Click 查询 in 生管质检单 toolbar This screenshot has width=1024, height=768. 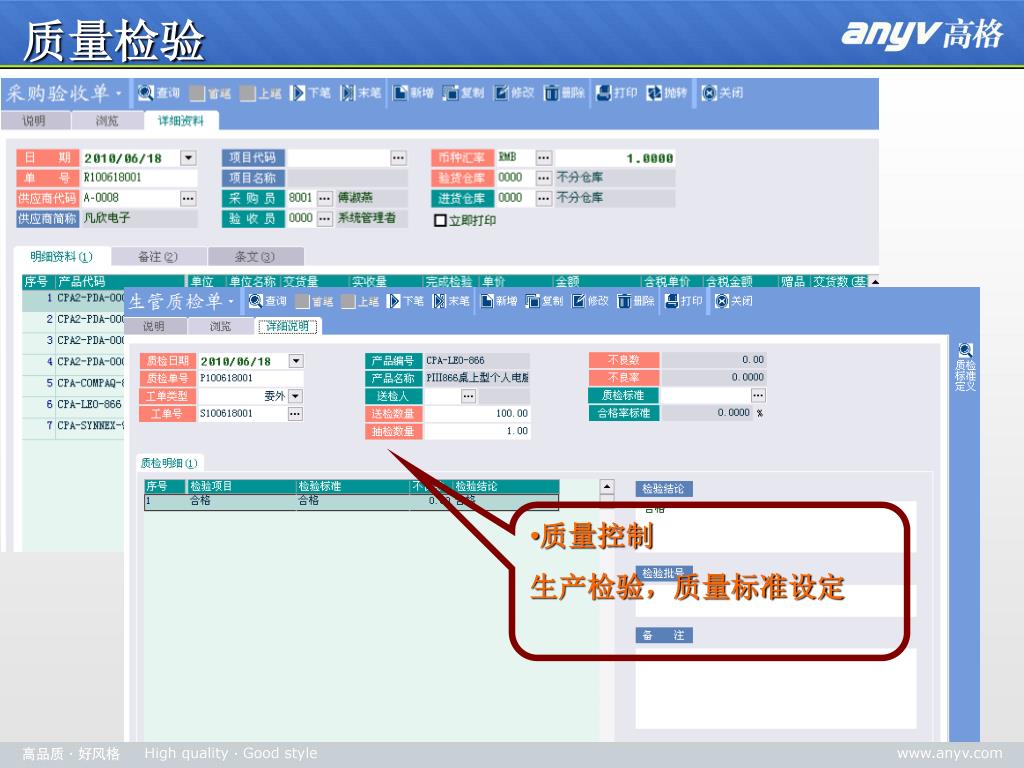[268, 301]
